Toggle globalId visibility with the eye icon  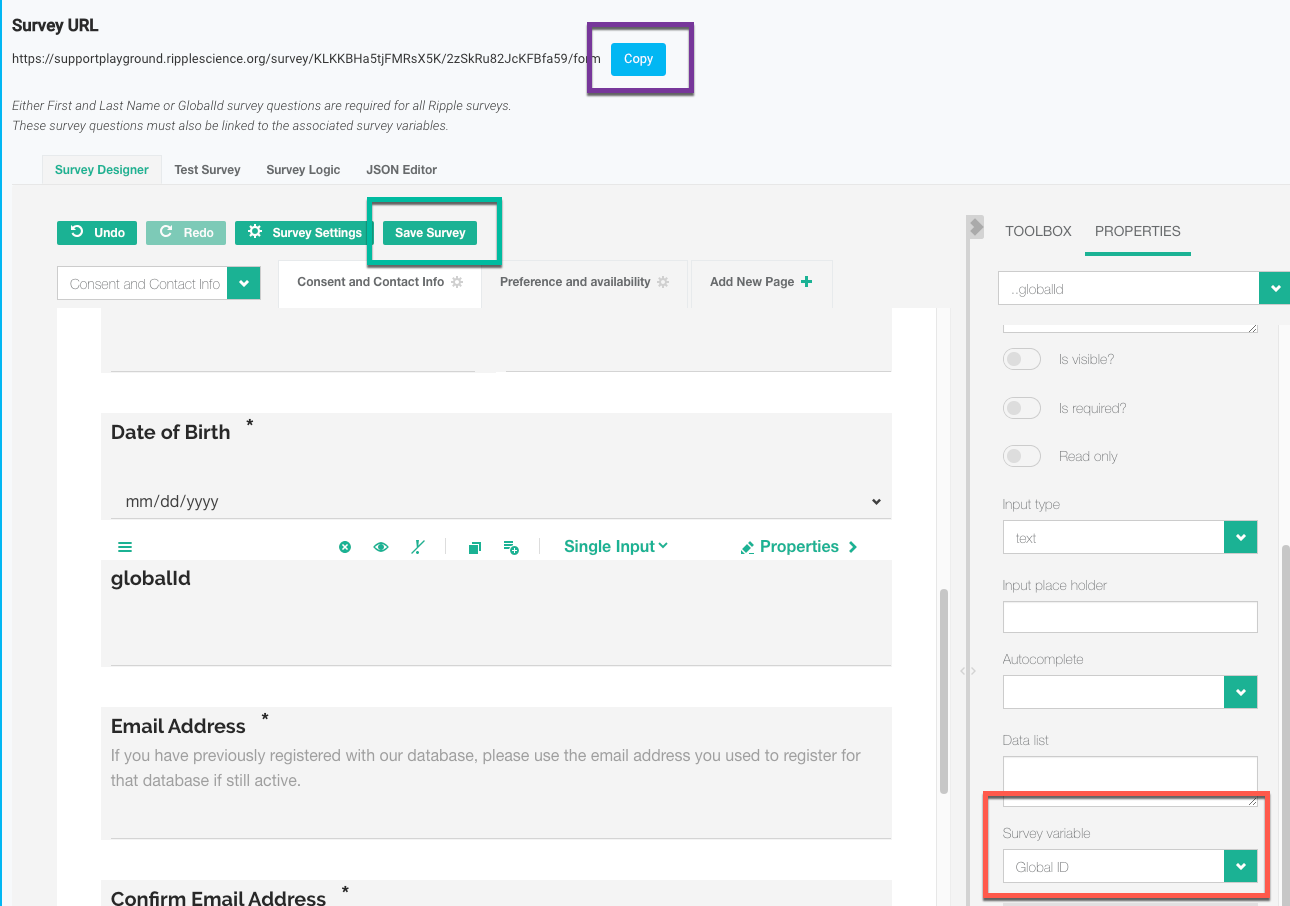coord(381,547)
